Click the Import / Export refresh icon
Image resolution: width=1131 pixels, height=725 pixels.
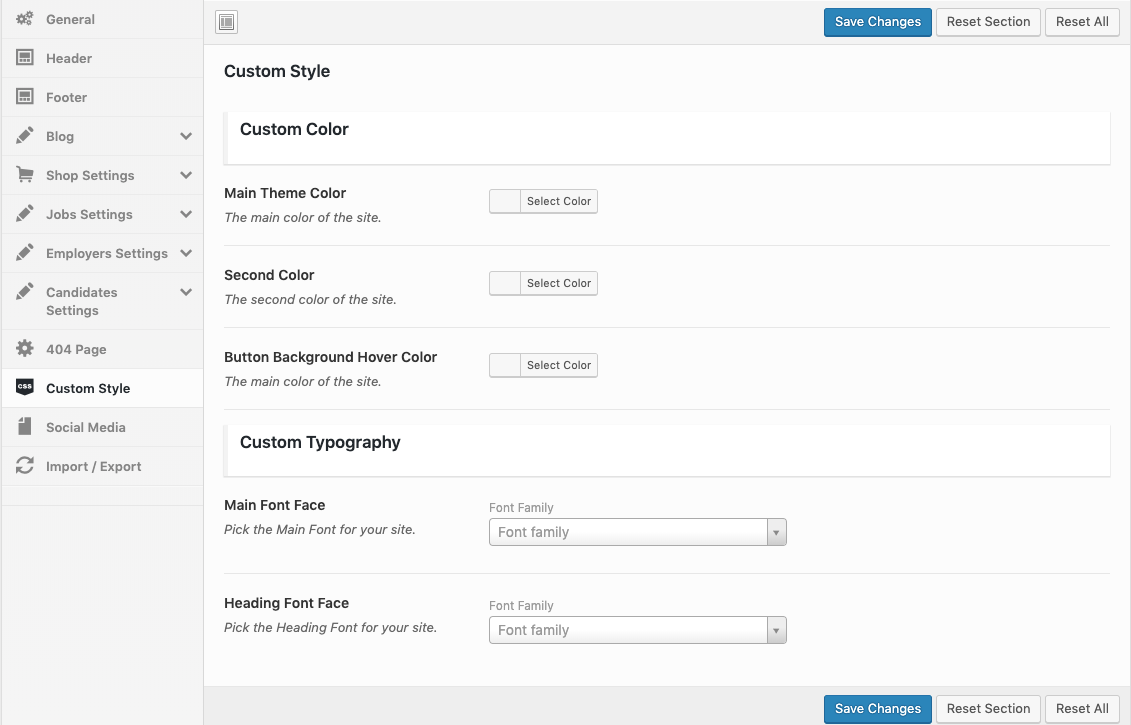tap(25, 466)
